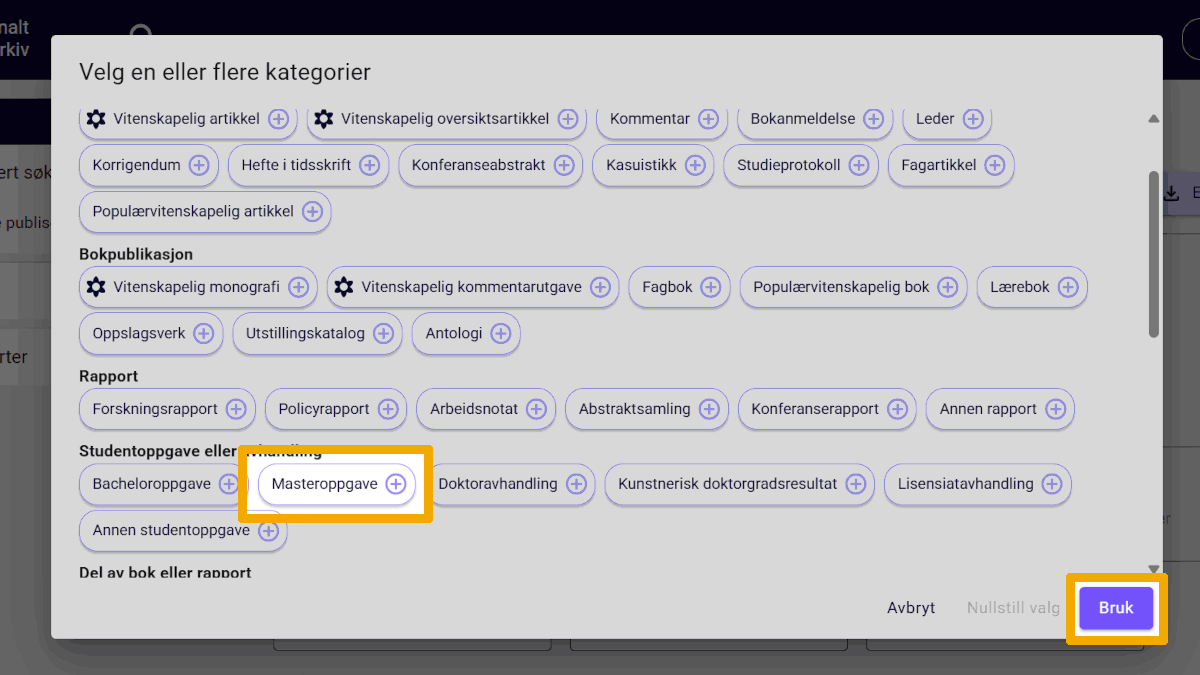Viewport: 1200px width, 675px height.
Task: Click the scrollbar down arrow
Action: tap(1154, 568)
